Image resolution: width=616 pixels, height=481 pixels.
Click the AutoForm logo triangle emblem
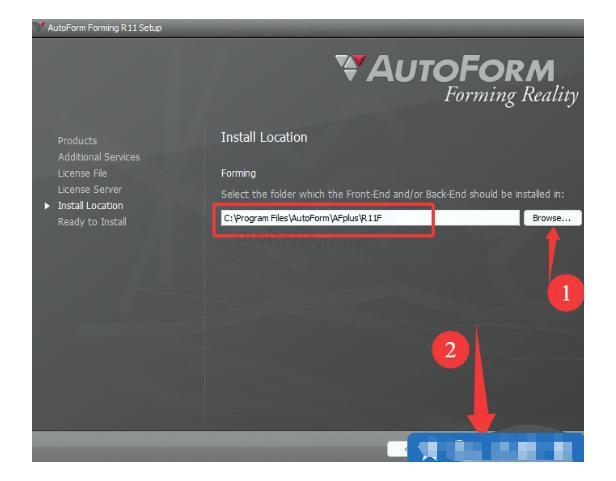pyautogui.click(x=350, y=68)
